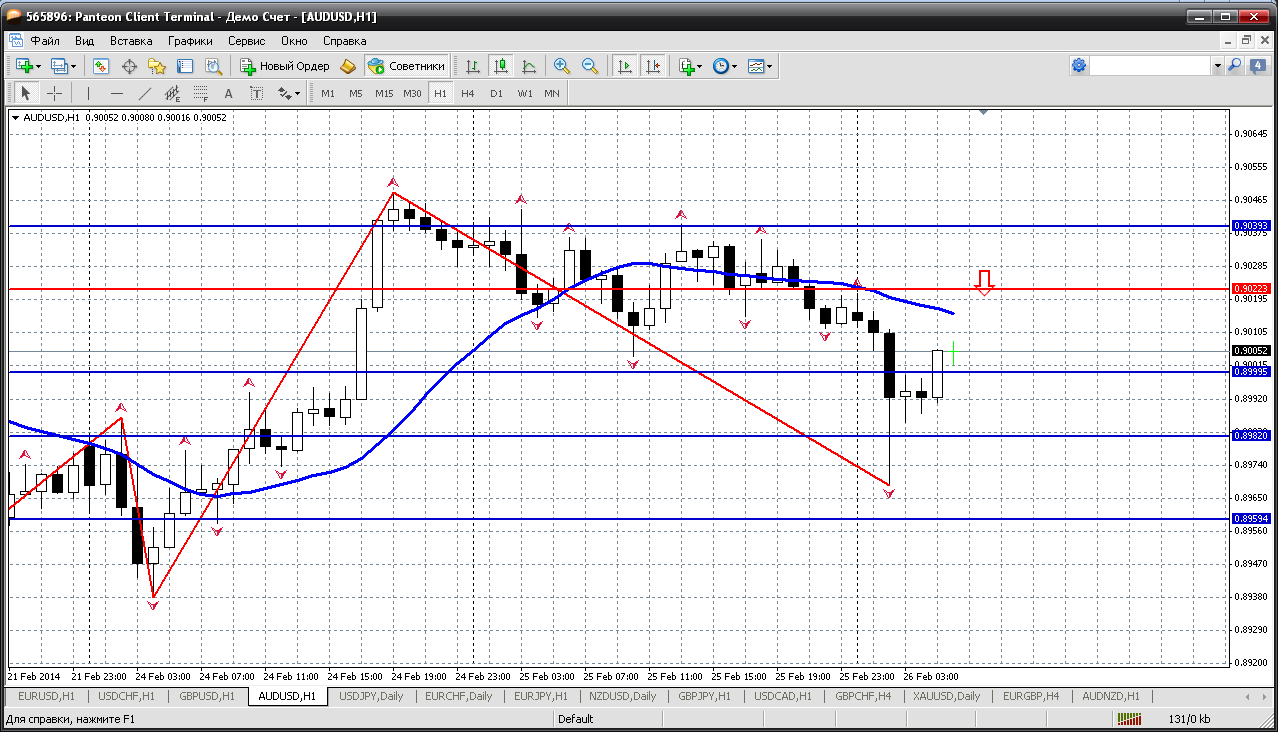Open the Окно menu
Screen dimensions: 1278x732
pyautogui.click(x=294, y=41)
